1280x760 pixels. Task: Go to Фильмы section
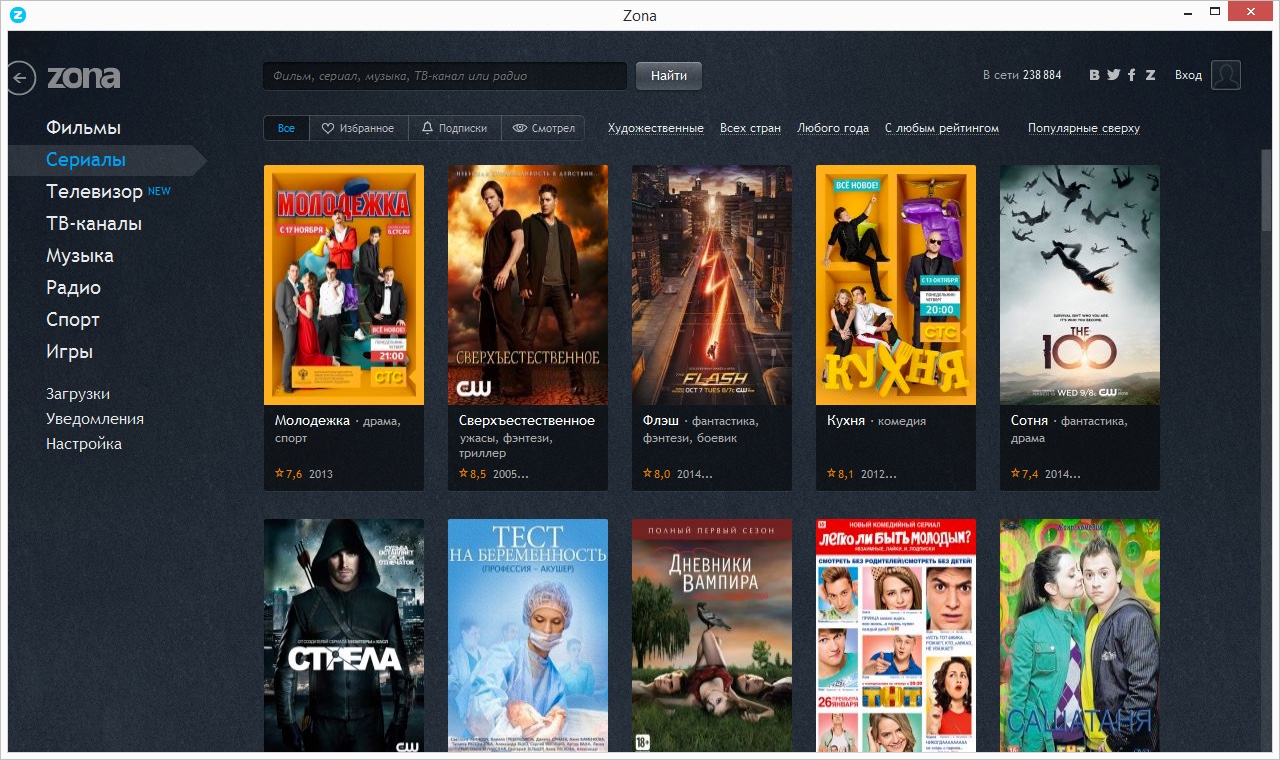[x=83, y=128]
